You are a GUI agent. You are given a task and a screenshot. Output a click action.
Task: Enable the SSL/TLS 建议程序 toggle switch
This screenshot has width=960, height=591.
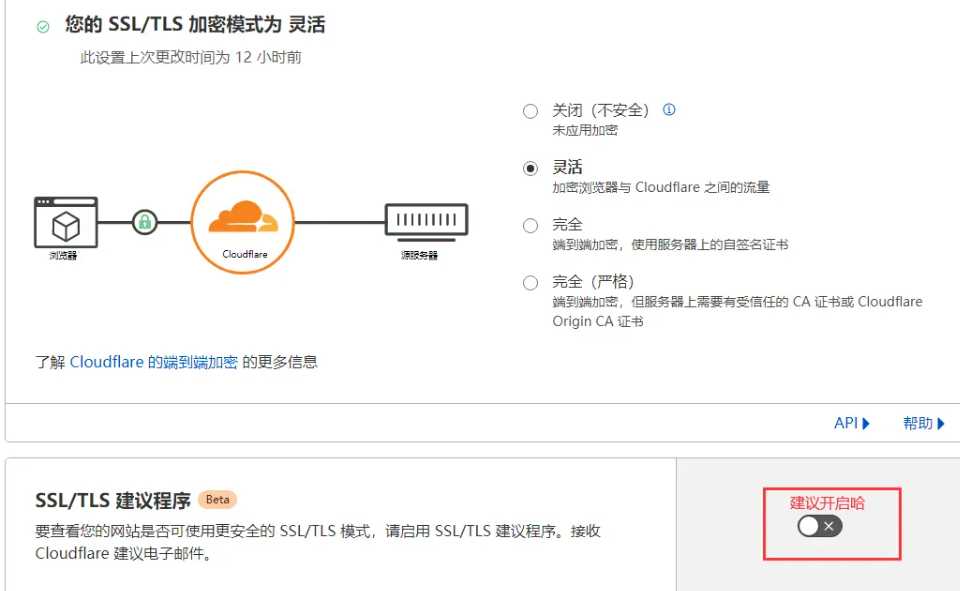point(820,526)
